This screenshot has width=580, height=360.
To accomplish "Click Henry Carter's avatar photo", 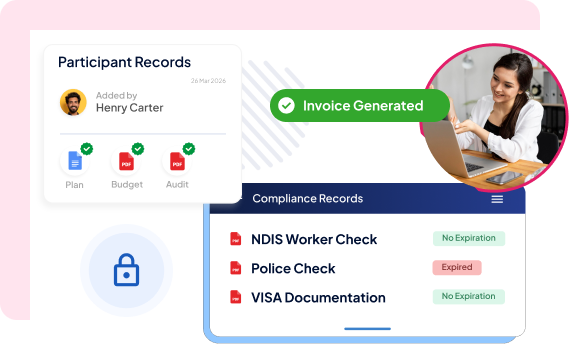I will [x=73, y=102].
